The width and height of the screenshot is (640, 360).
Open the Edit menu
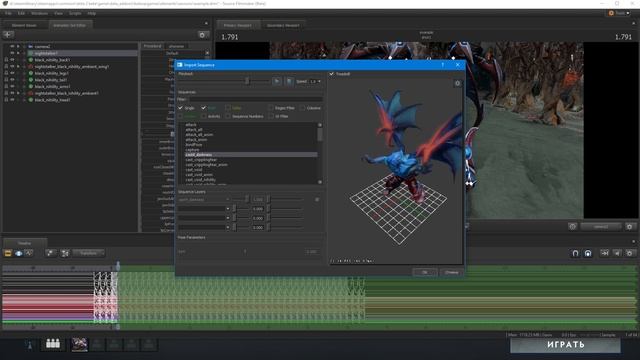21,13
